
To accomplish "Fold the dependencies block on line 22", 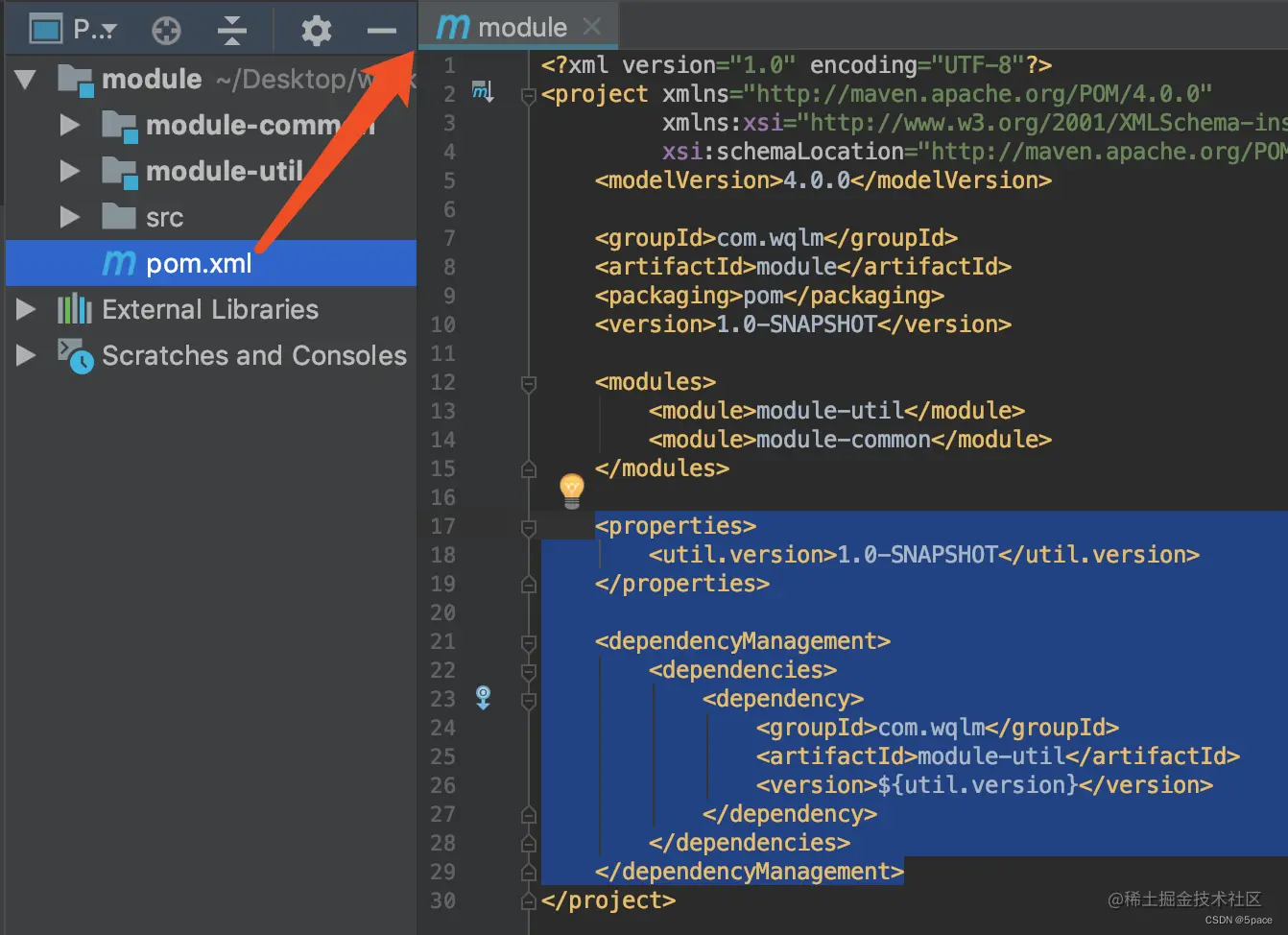I will (x=528, y=671).
